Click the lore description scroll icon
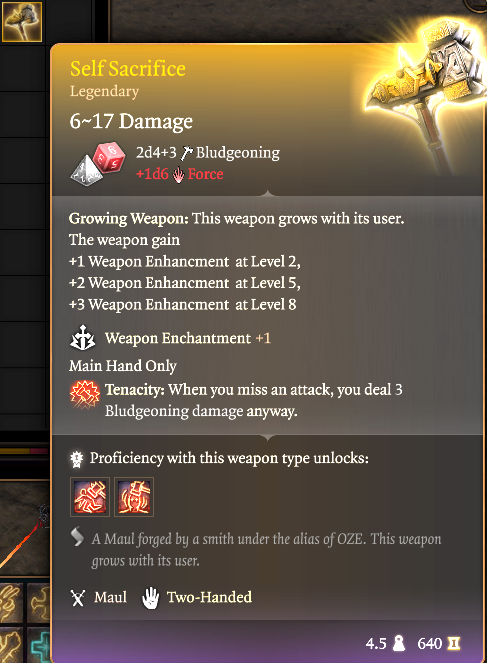This screenshot has height=663, width=487. click(77, 537)
